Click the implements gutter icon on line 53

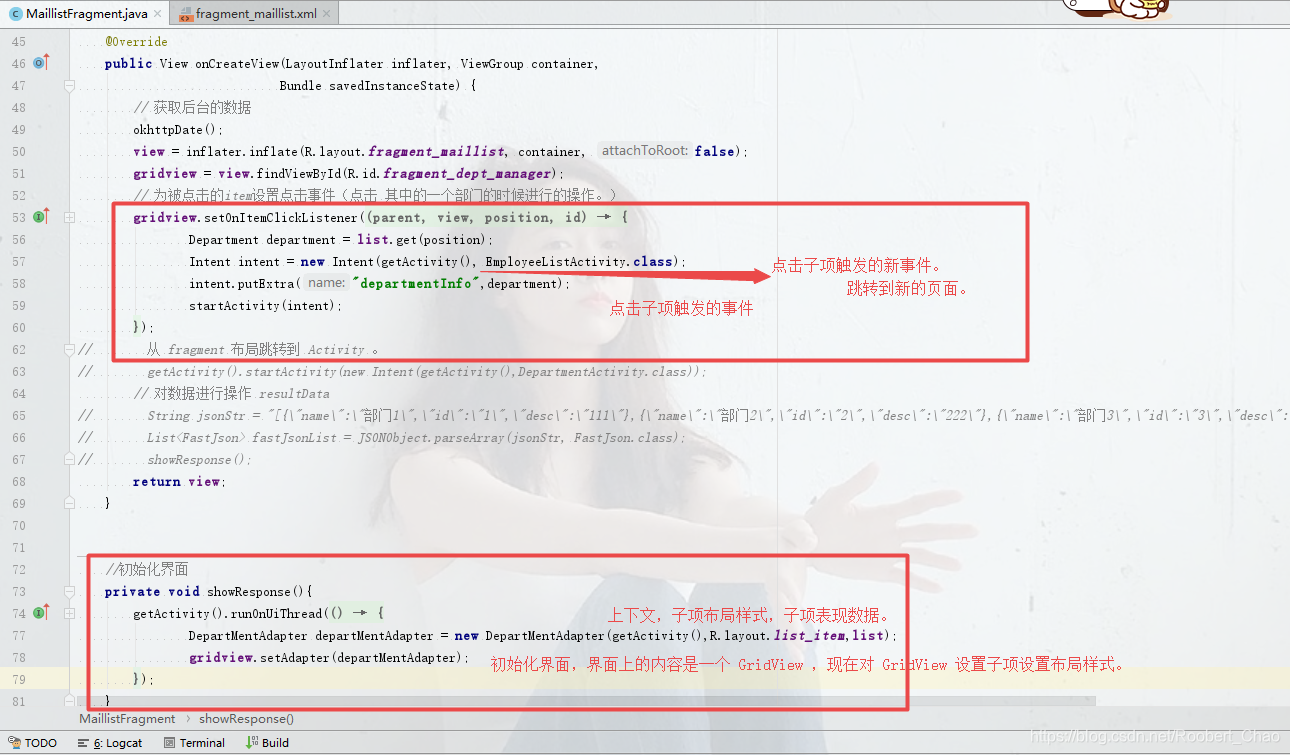coord(41,217)
